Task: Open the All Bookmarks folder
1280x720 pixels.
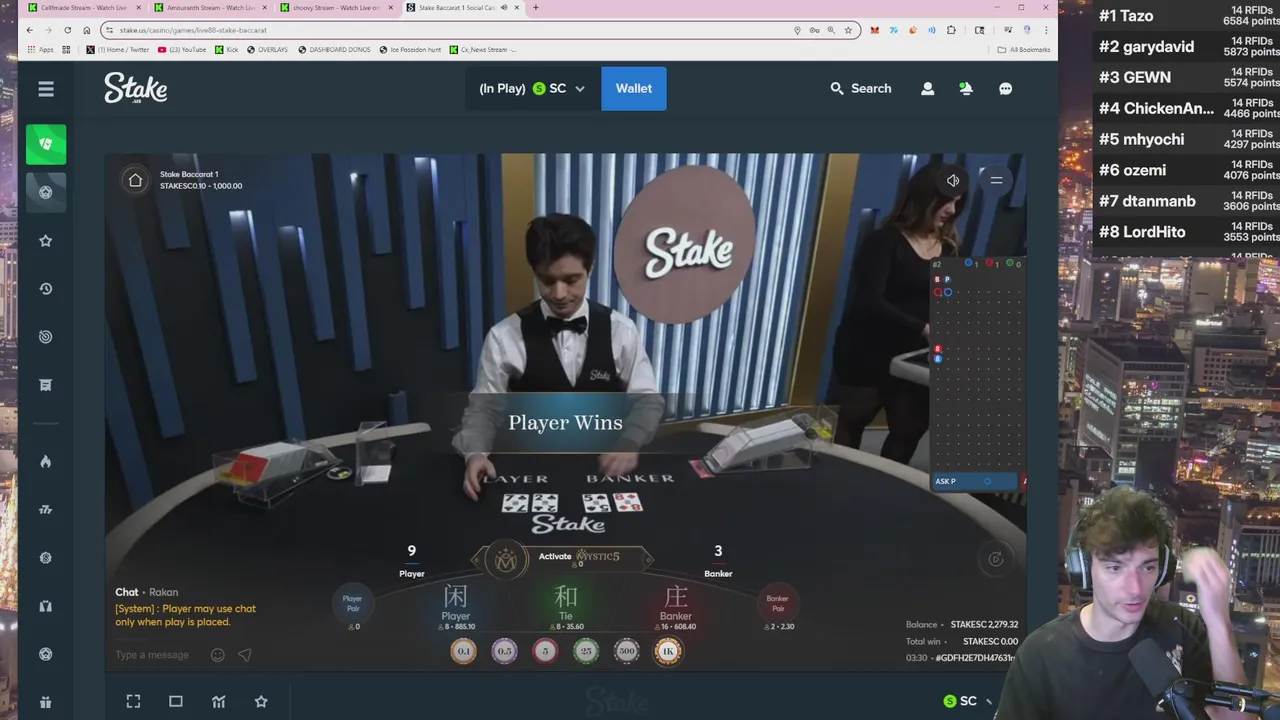Action: pos(1024,49)
